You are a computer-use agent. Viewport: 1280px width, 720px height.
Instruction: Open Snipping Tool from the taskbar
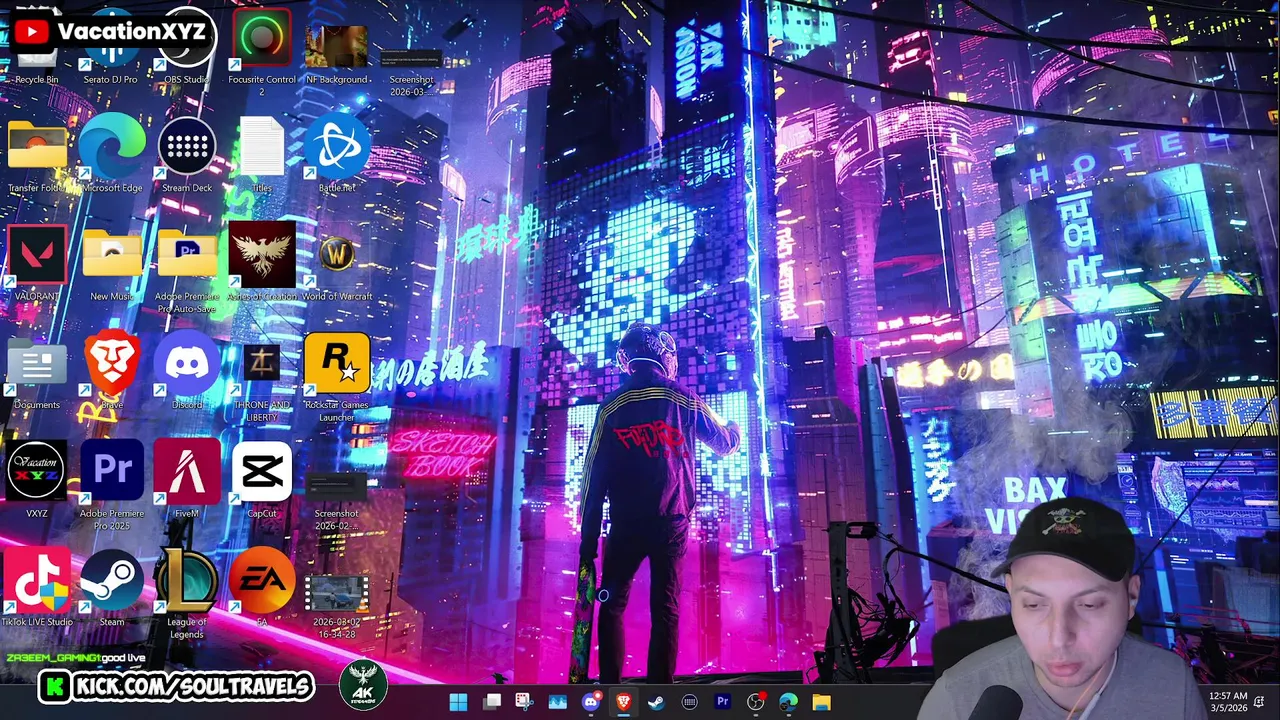coord(524,702)
